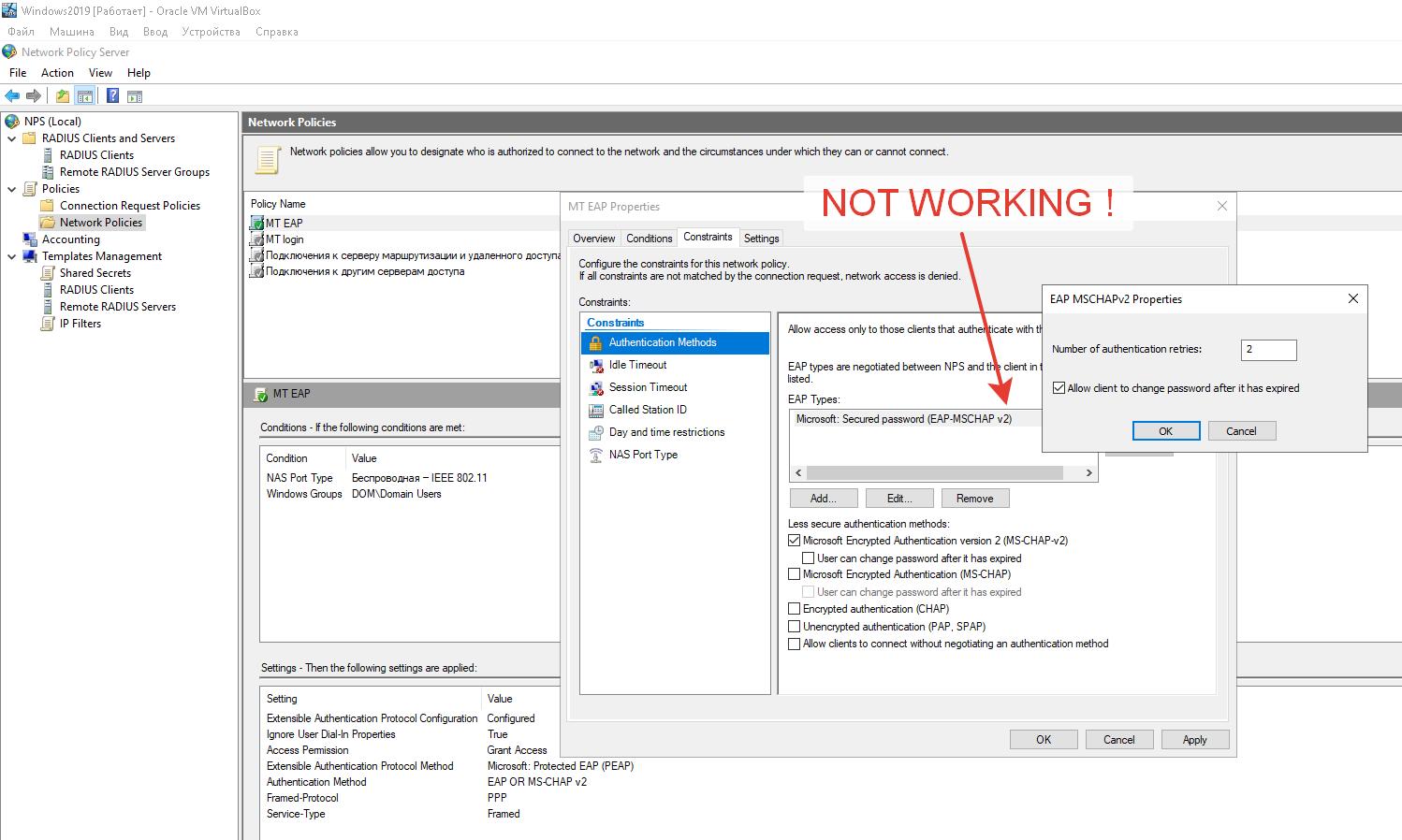Click OK in EAP MSCHAPv2 Properties dialog
The width and height of the screenshot is (1402, 840).
pyautogui.click(x=1166, y=431)
